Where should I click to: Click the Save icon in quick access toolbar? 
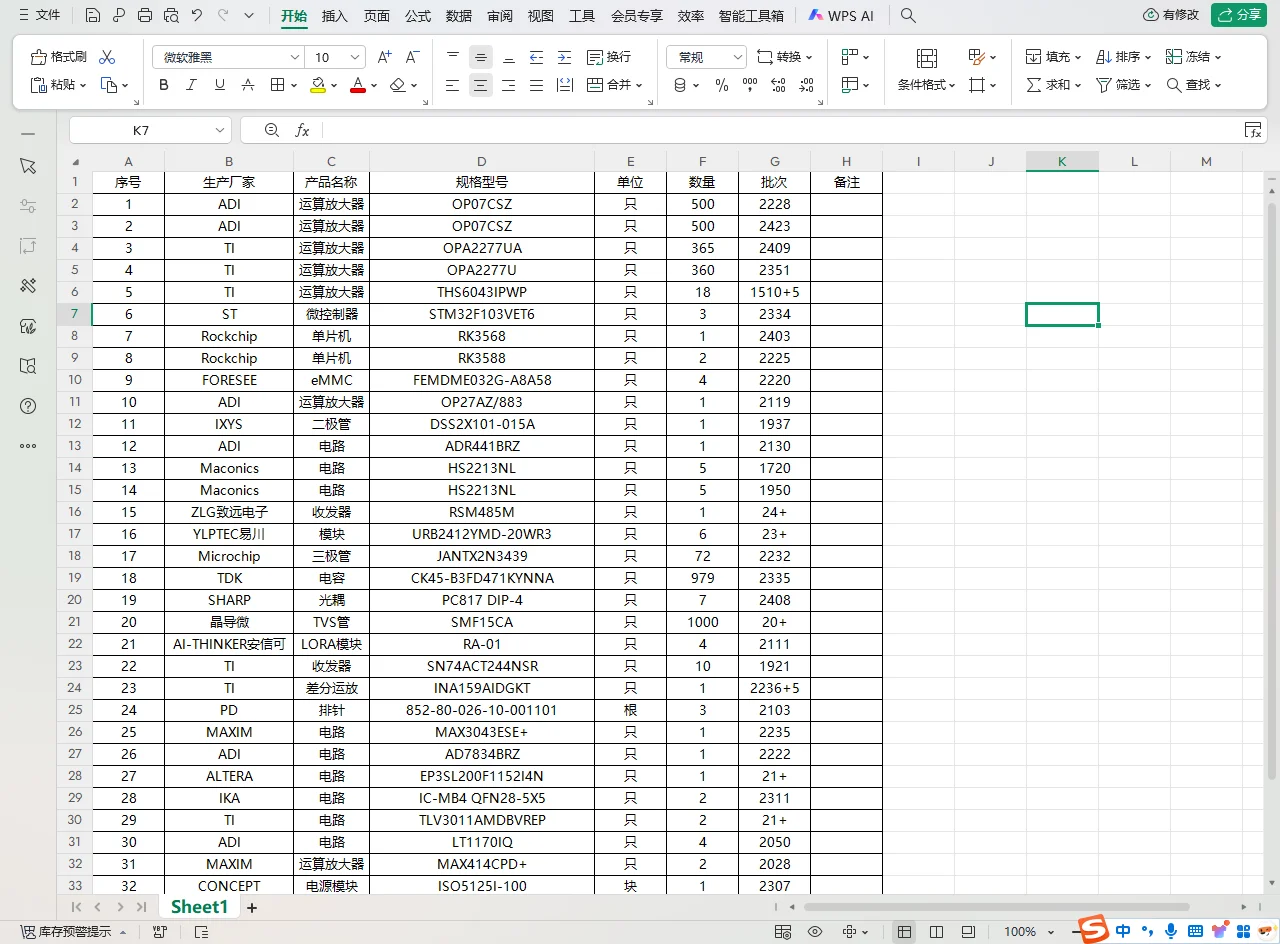coord(93,16)
